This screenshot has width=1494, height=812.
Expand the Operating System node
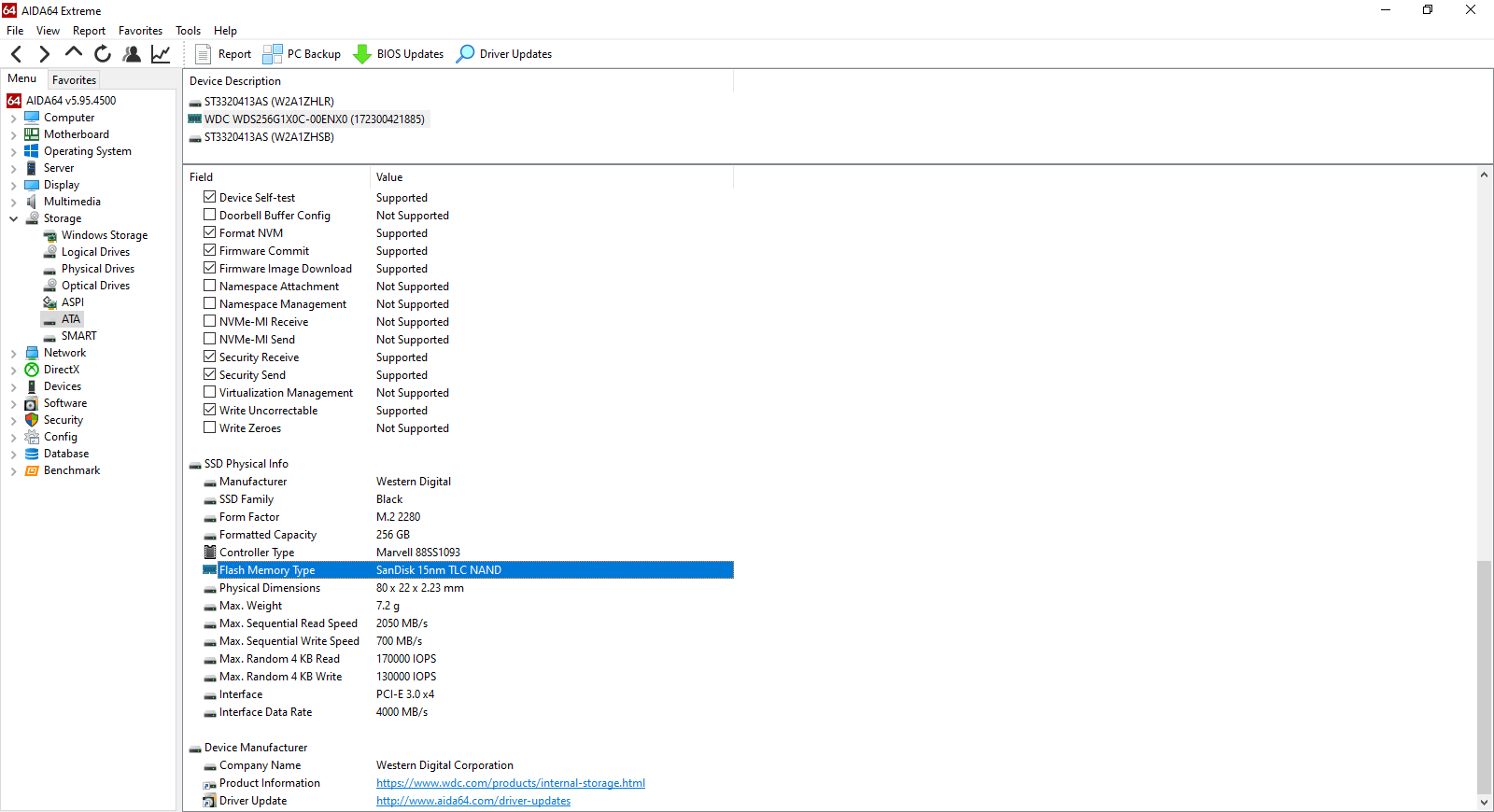(x=13, y=152)
